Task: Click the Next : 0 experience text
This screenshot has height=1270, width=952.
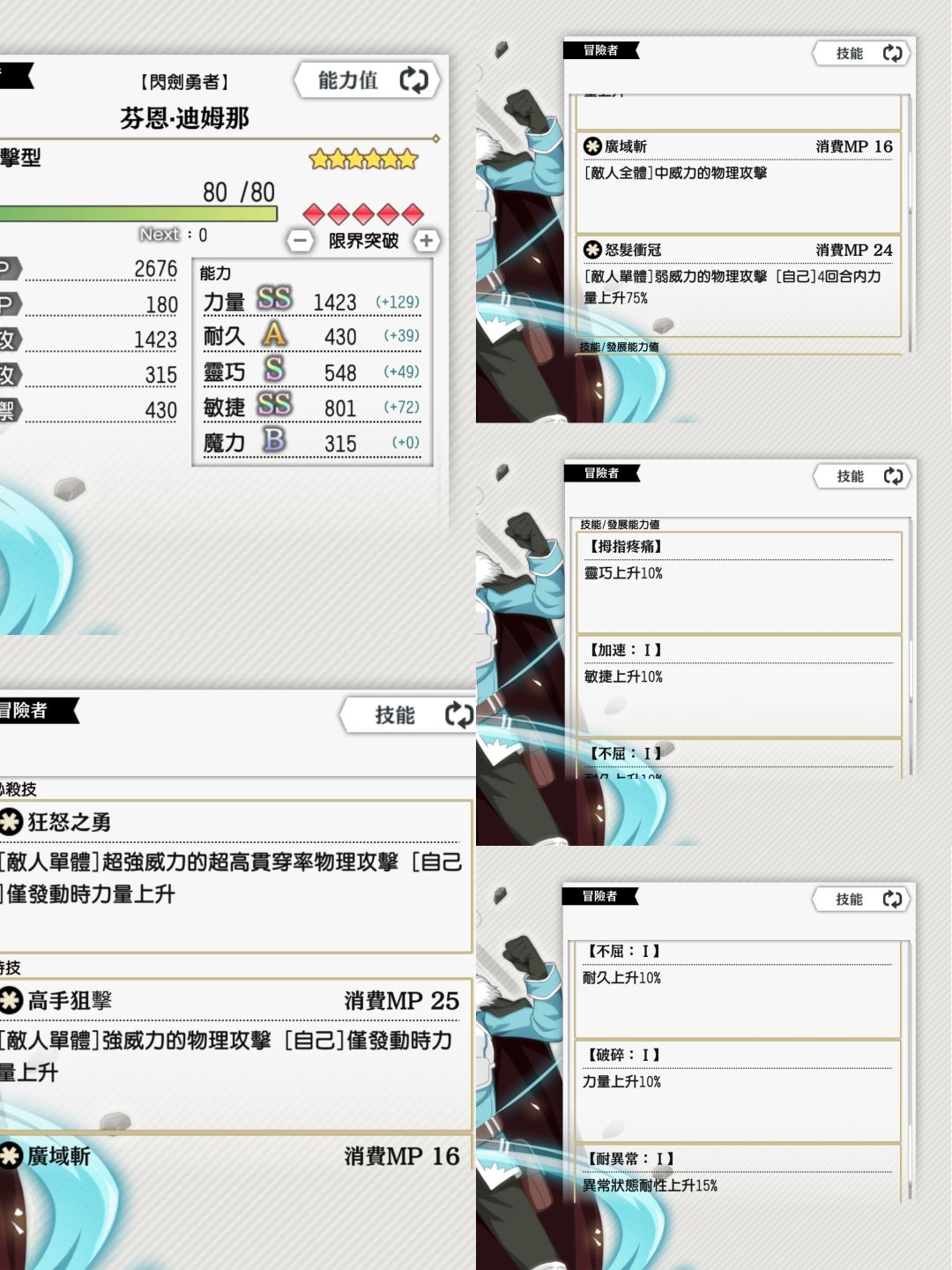Action: [x=174, y=235]
